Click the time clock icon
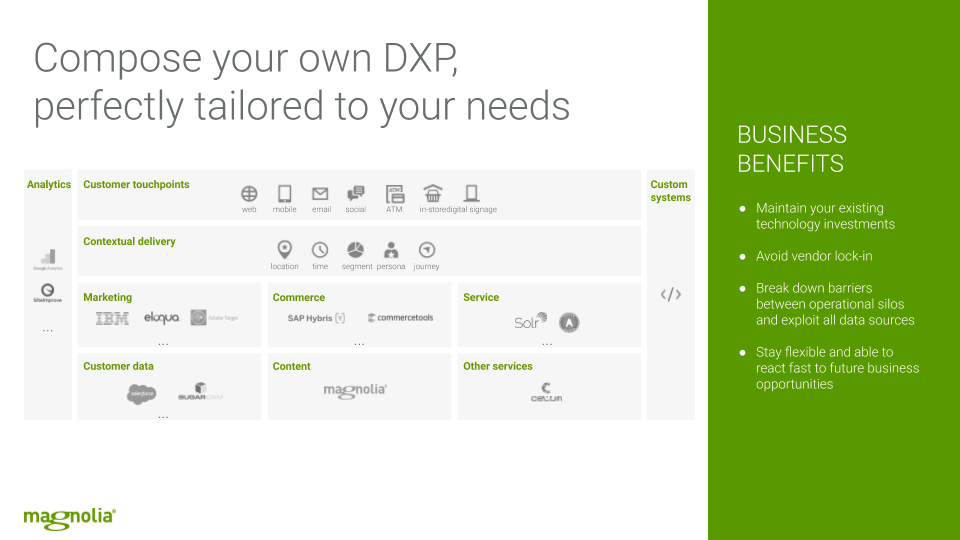This screenshot has height=540, width=960. (x=320, y=250)
